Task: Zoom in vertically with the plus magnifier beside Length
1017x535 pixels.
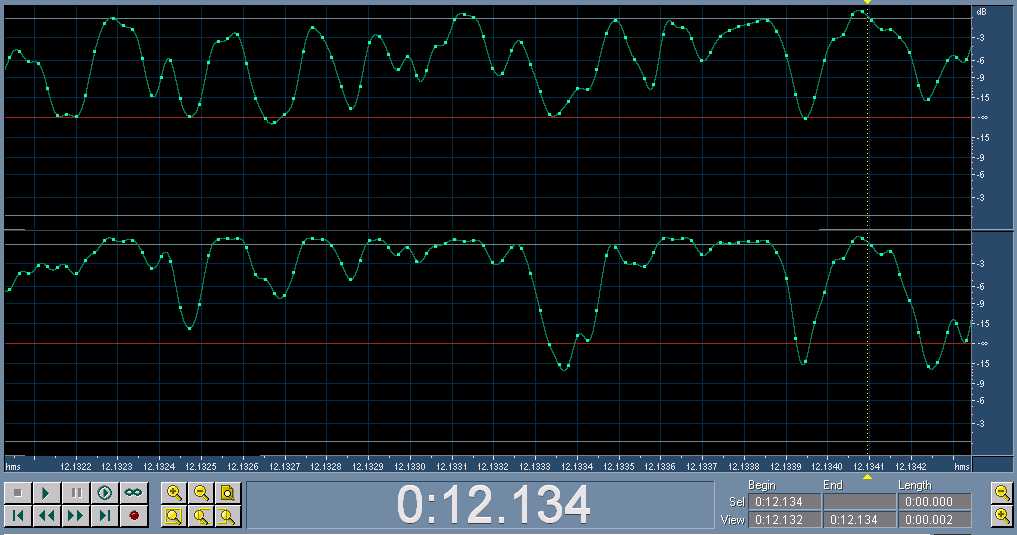Action: tap(1003, 516)
